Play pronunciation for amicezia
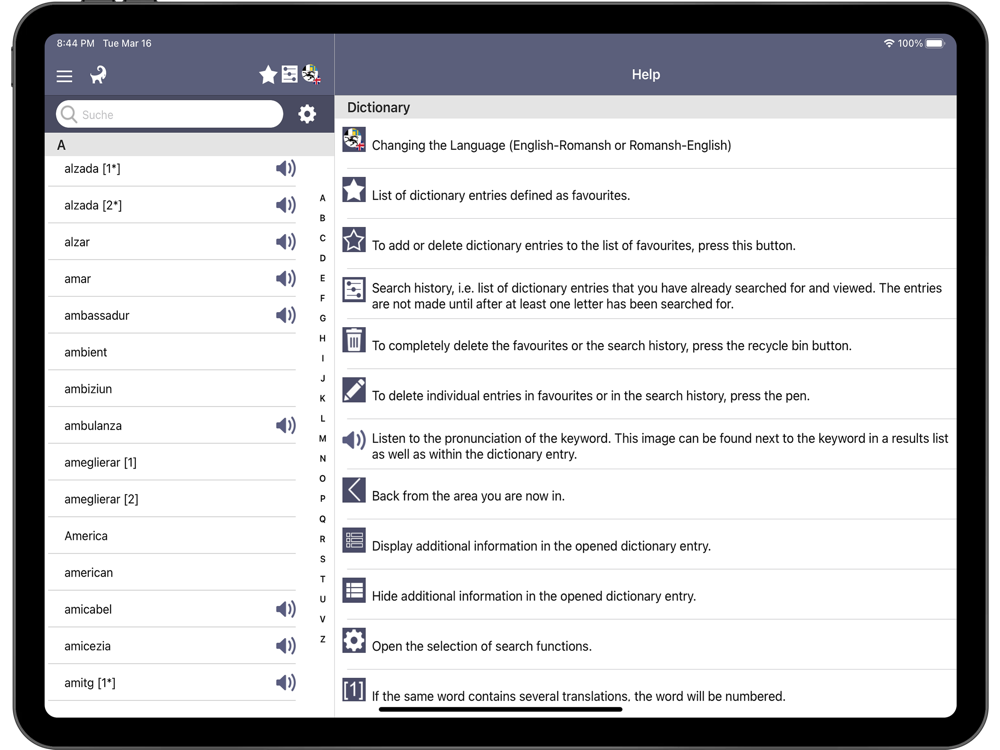 point(286,646)
